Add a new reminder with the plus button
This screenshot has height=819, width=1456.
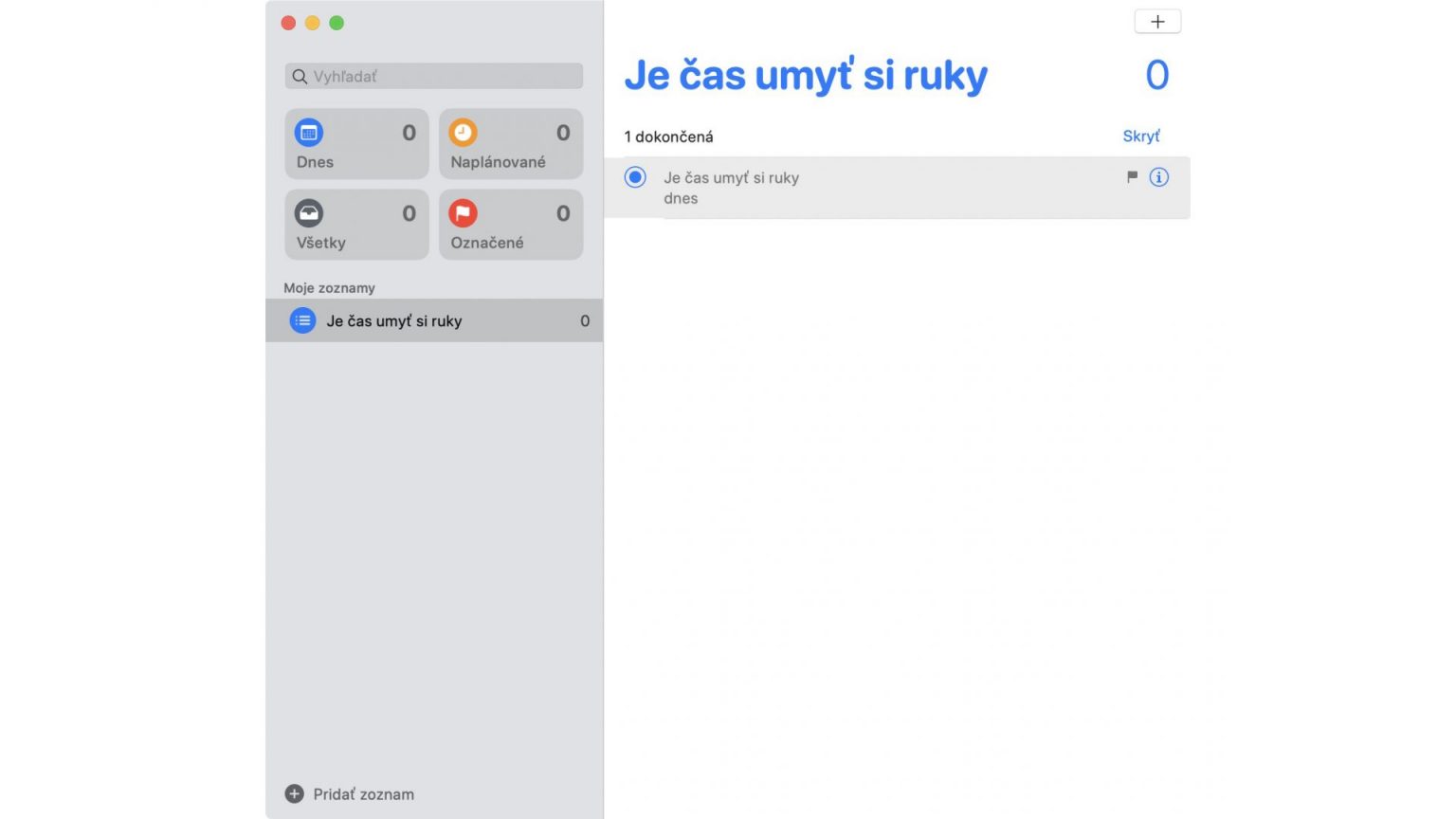pos(1157,22)
